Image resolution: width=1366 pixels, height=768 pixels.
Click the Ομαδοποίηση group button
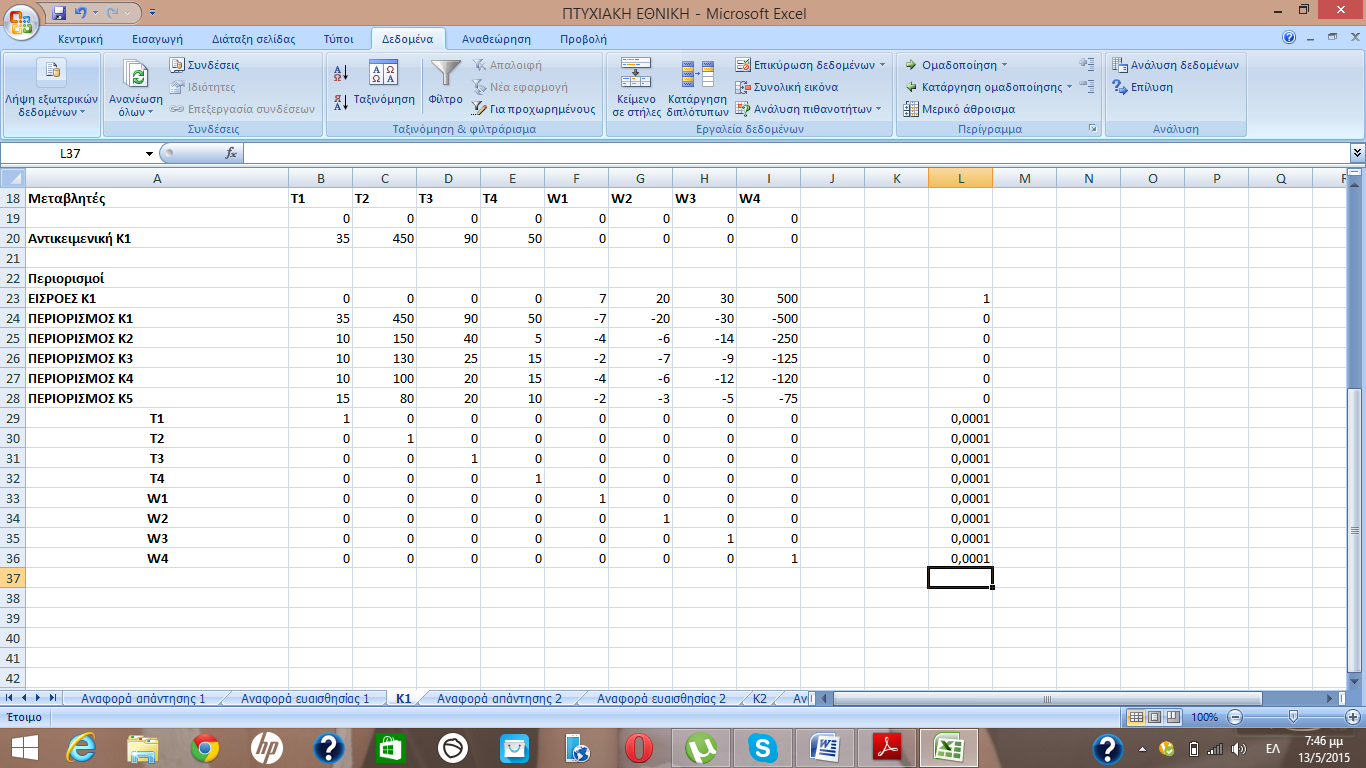point(951,65)
